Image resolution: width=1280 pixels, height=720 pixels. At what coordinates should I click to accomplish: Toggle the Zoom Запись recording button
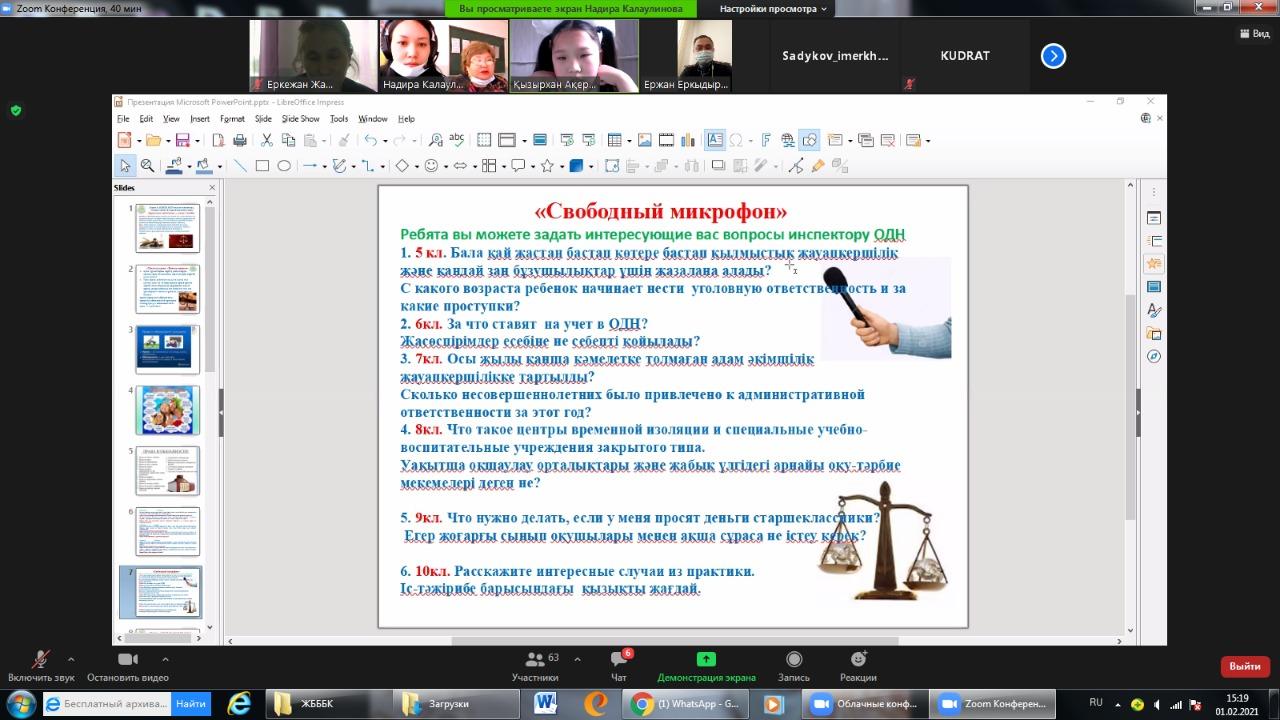coord(794,665)
